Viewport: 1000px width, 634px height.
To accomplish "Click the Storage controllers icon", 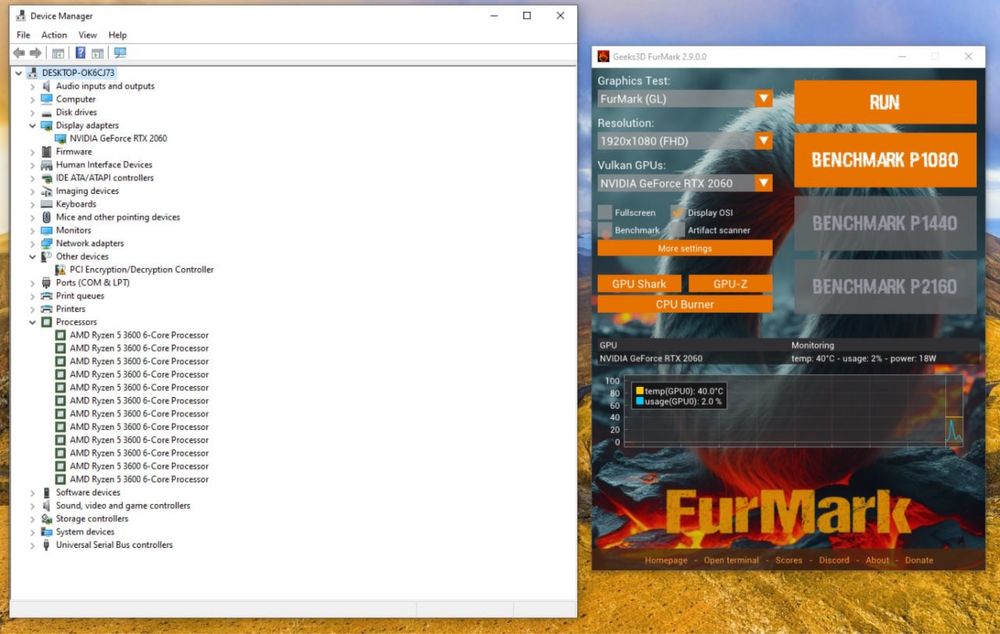I will pyautogui.click(x=46, y=519).
